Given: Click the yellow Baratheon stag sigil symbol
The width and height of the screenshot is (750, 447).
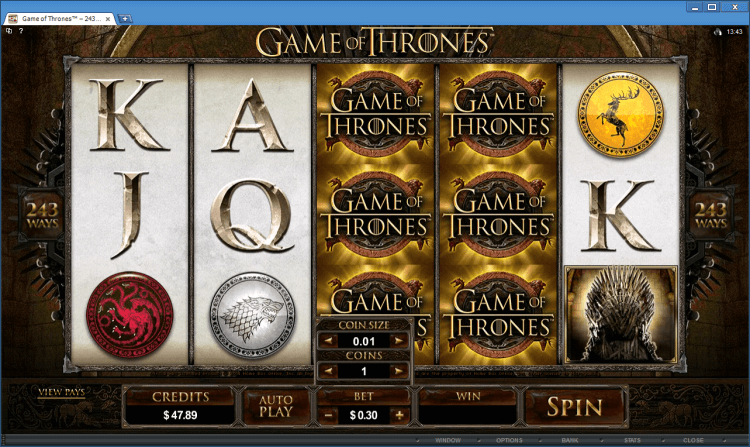Looking at the screenshot, I should tap(621, 114).
